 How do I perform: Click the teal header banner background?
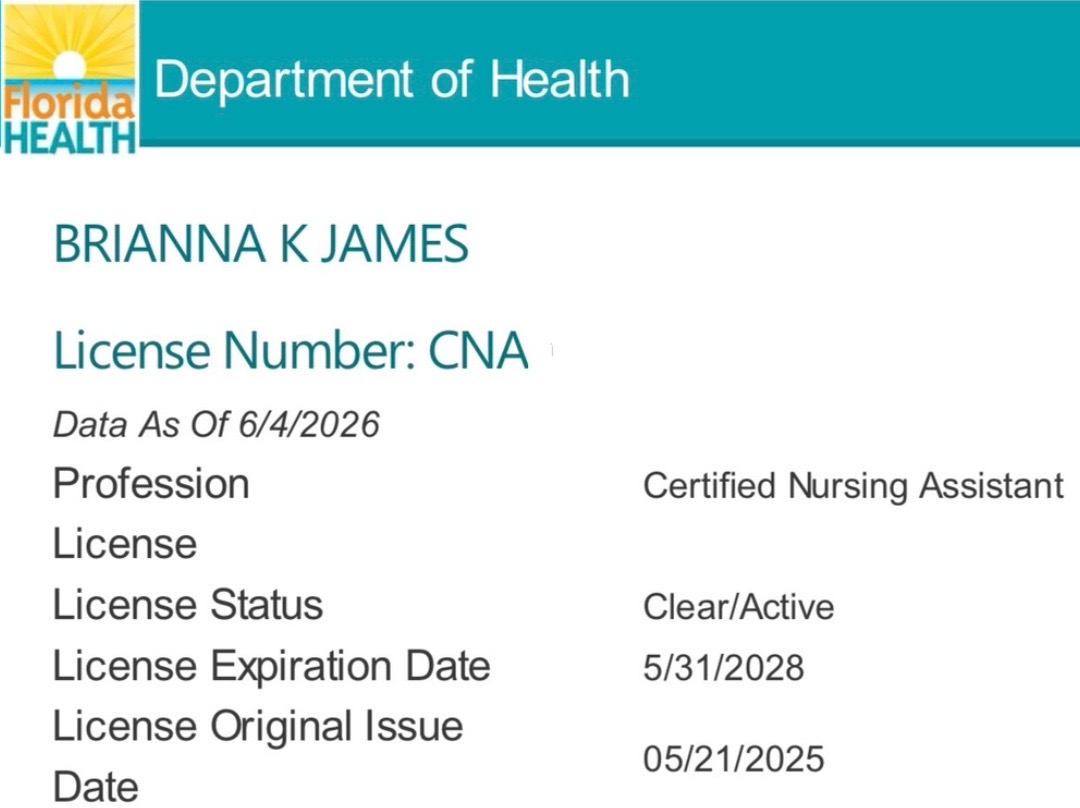854,72
